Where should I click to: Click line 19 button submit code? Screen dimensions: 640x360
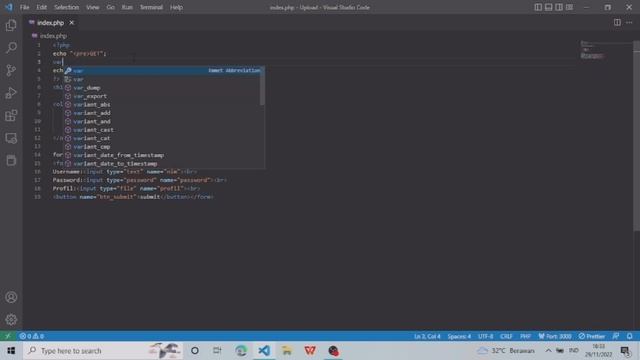point(133,197)
